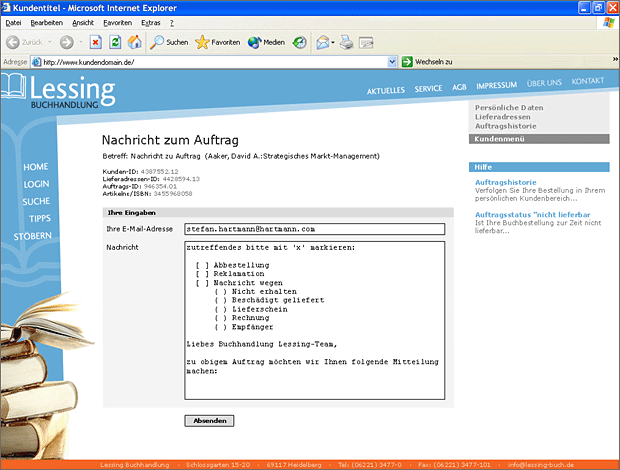Click the Nachricht zum Auftrag heading
The height and width of the screenshot is (470, 620).
tap(170, 140)
